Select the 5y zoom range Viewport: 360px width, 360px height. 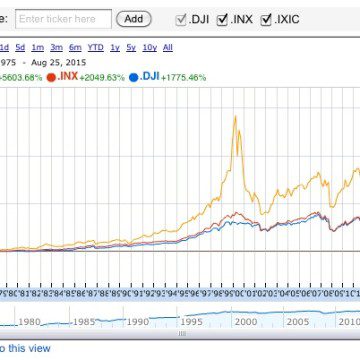tap(131, 48)
